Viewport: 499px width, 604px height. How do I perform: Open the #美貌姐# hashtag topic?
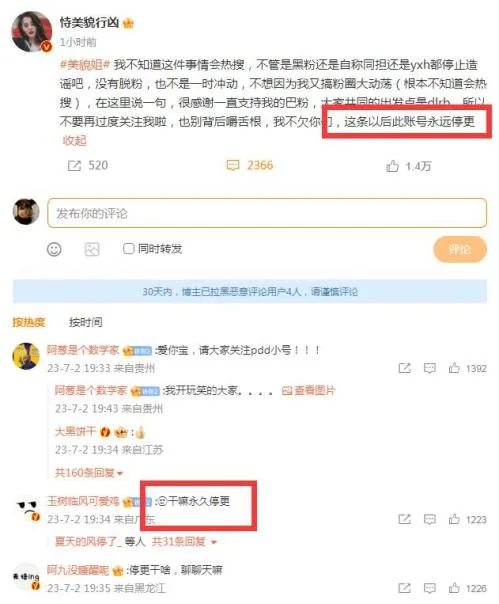tap(85, 64)
